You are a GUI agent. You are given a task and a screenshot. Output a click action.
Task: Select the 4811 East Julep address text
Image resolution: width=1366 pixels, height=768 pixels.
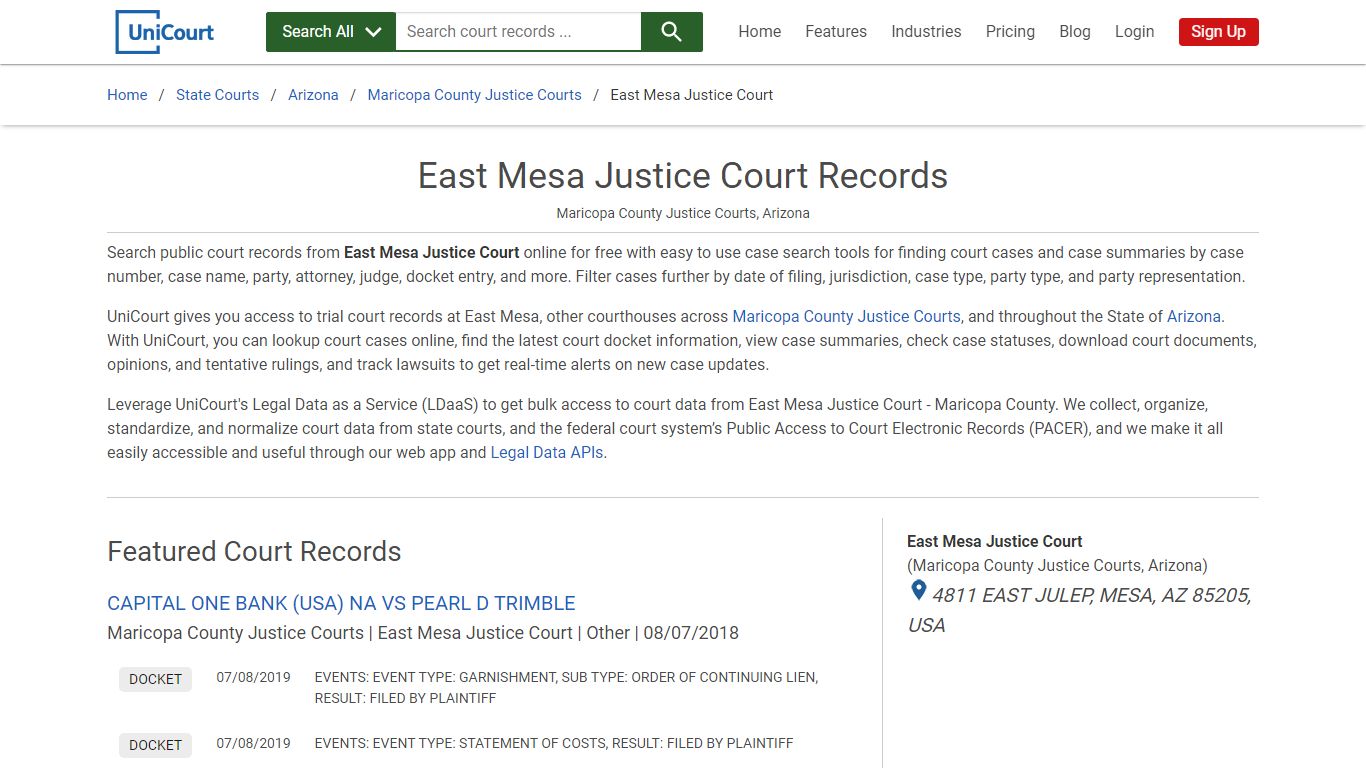(1080, 610)
